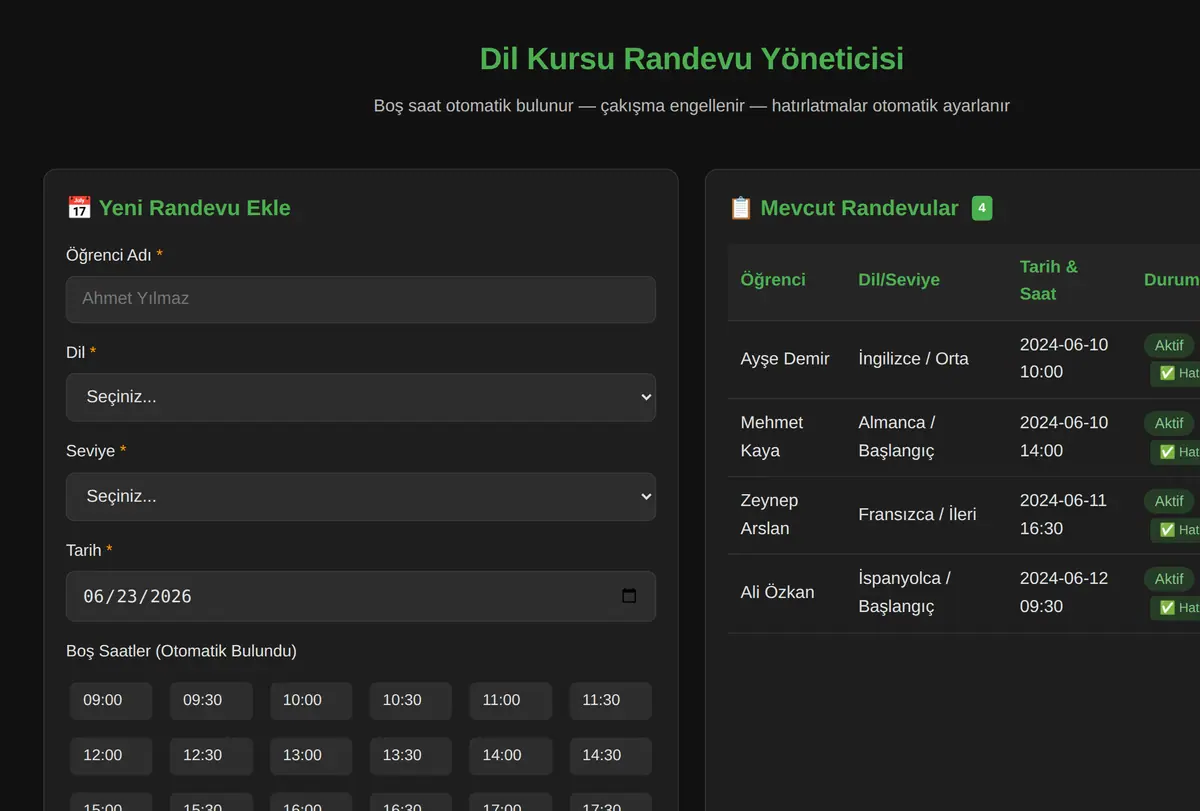Click the İngilizce / Orta cell

(x=927, y=359)
